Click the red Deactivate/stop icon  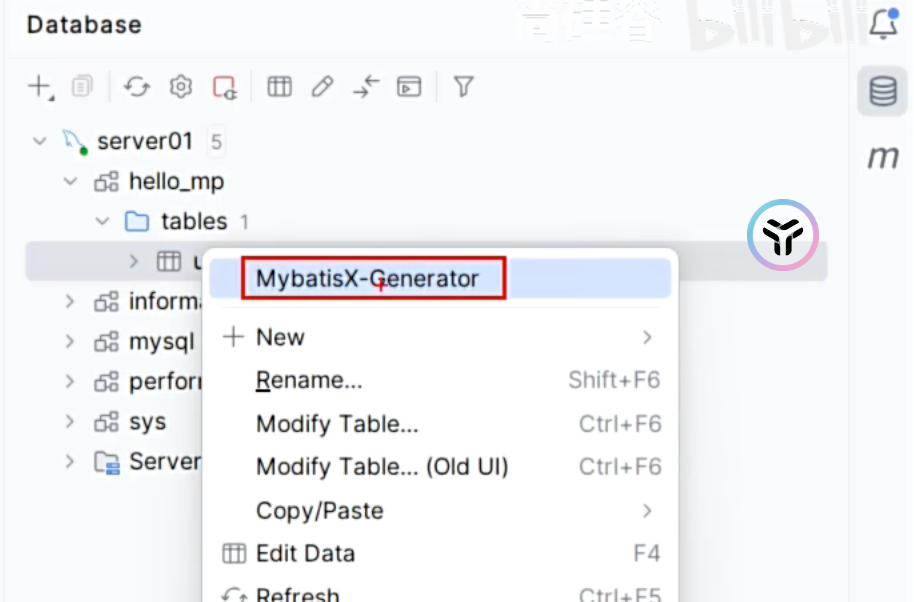click(225, 88)
